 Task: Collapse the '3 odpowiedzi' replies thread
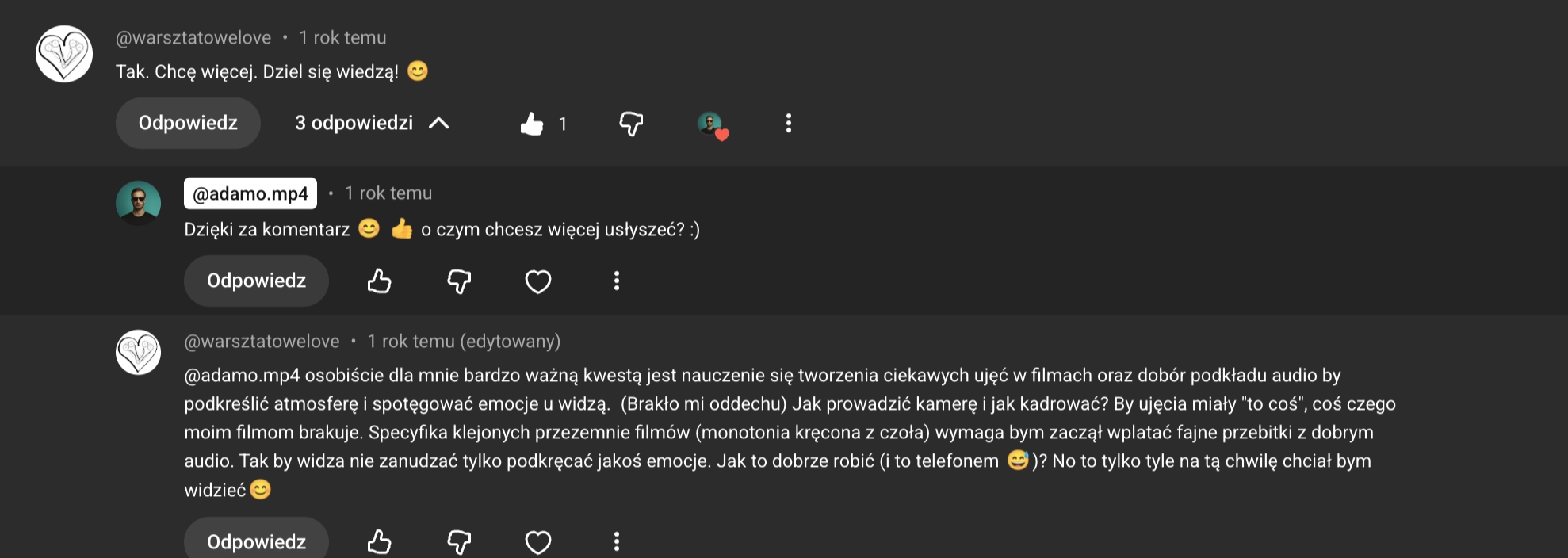tap(370, 124)
